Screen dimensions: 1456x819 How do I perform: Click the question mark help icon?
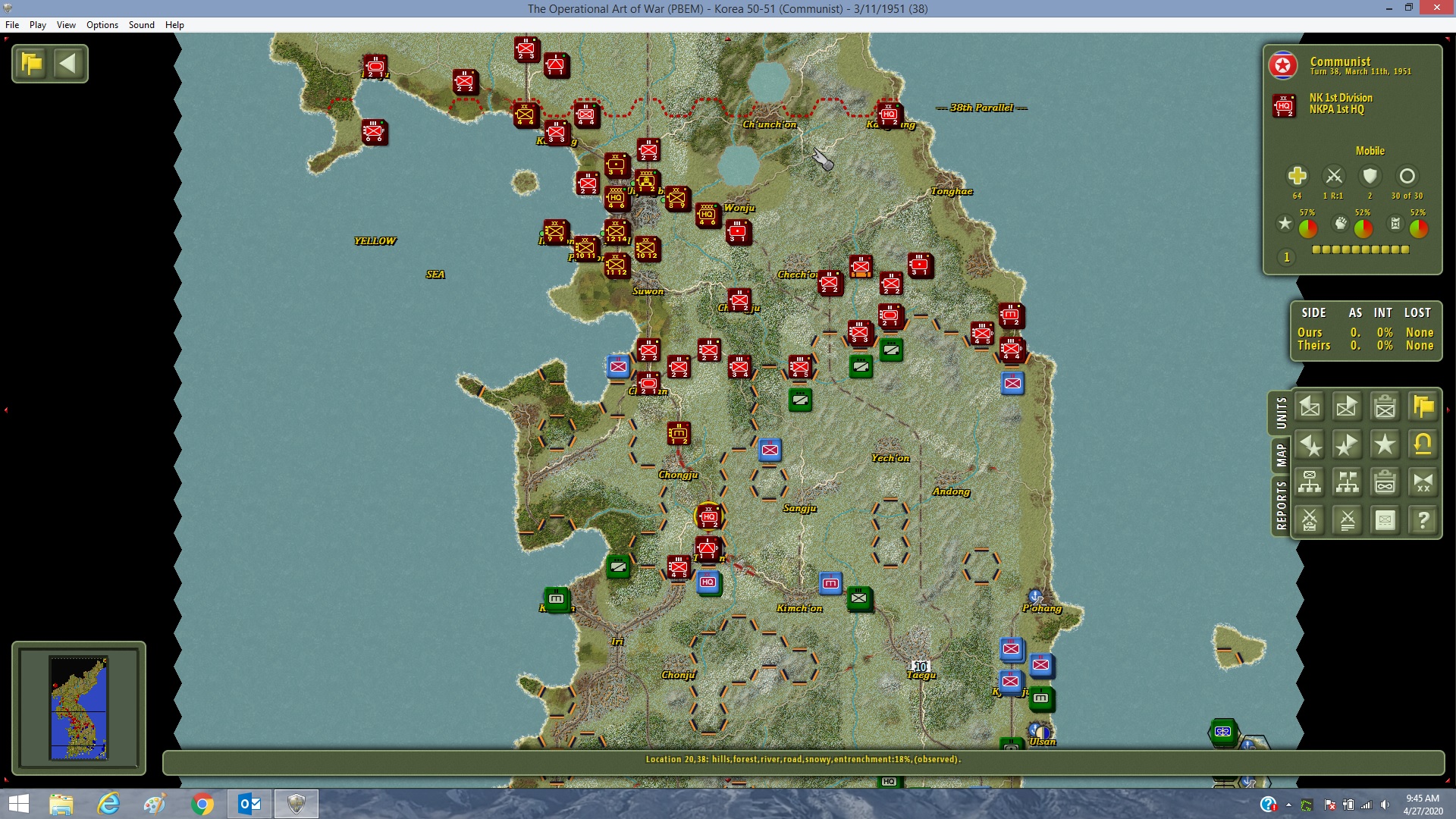pyautogui.click(x=1423, y=520)
